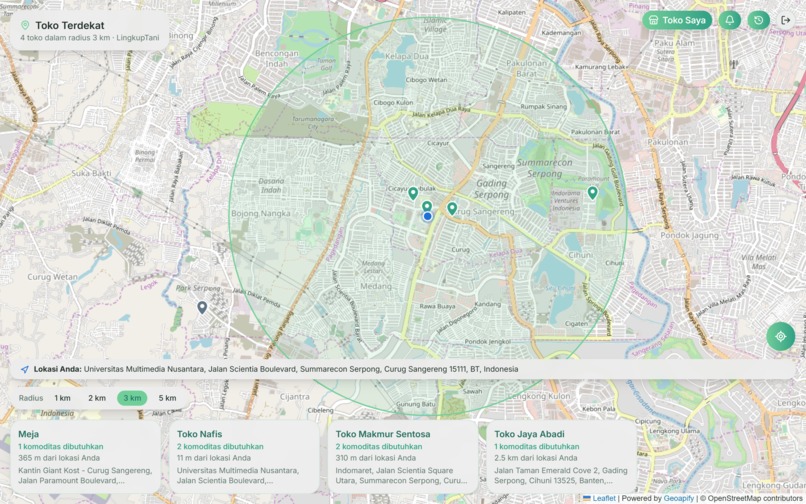Select the 3 km radius option
The image size is (806, 504).
132,398
